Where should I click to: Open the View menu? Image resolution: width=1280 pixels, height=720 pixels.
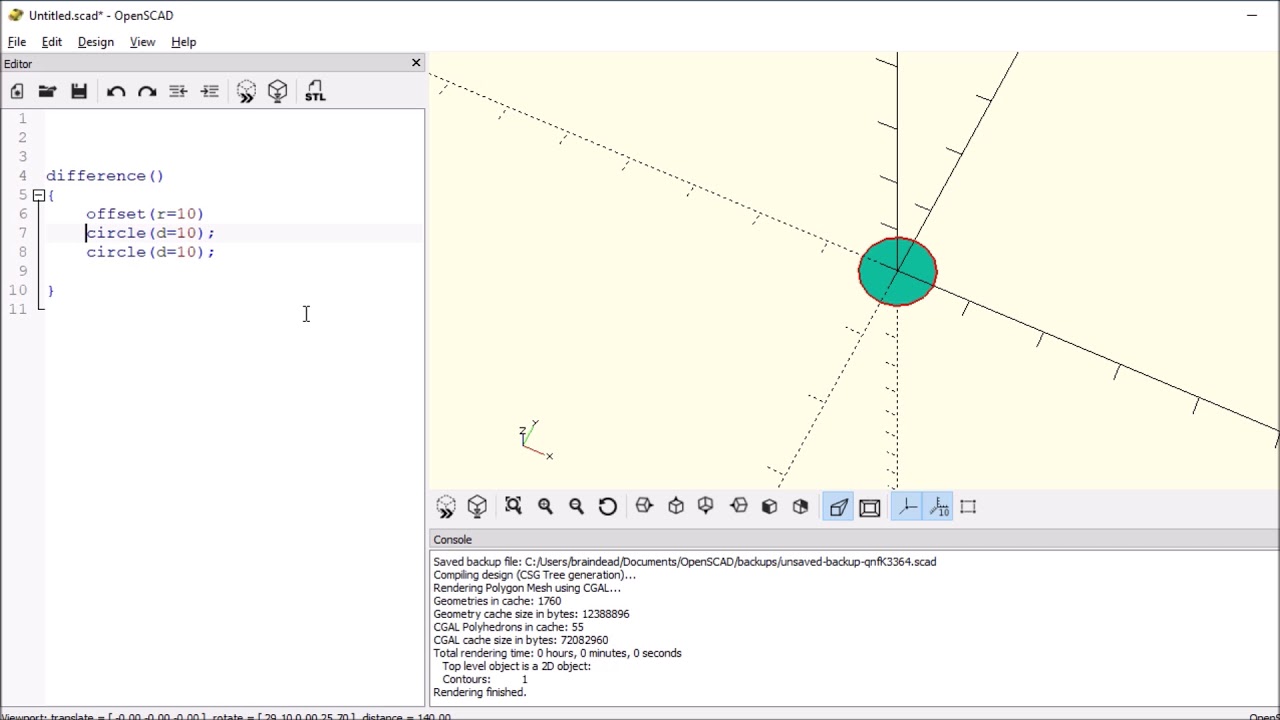click(x=142, y=42)
